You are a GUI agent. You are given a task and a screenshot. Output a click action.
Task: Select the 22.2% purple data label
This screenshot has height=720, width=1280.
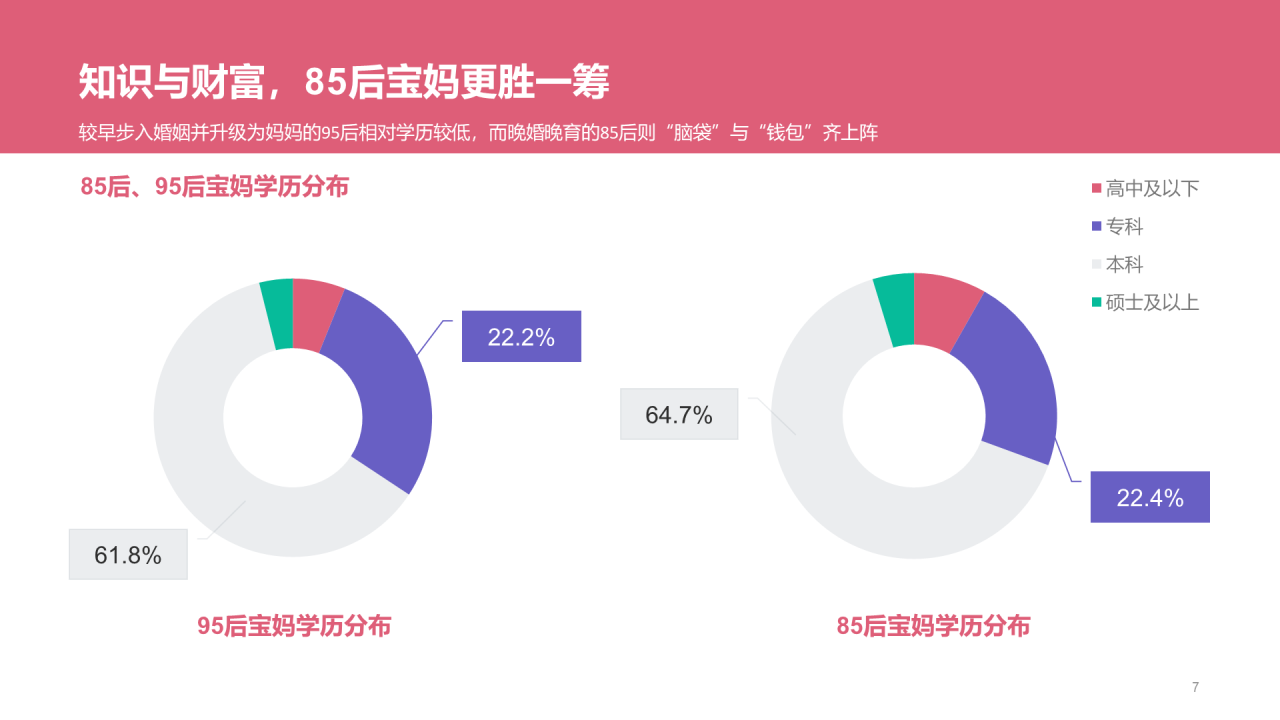[521, 337]
